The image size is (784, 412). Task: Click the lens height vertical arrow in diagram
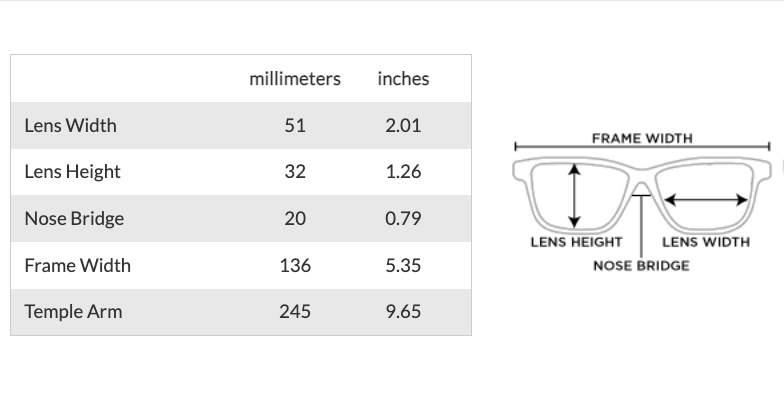pos(574,195)
